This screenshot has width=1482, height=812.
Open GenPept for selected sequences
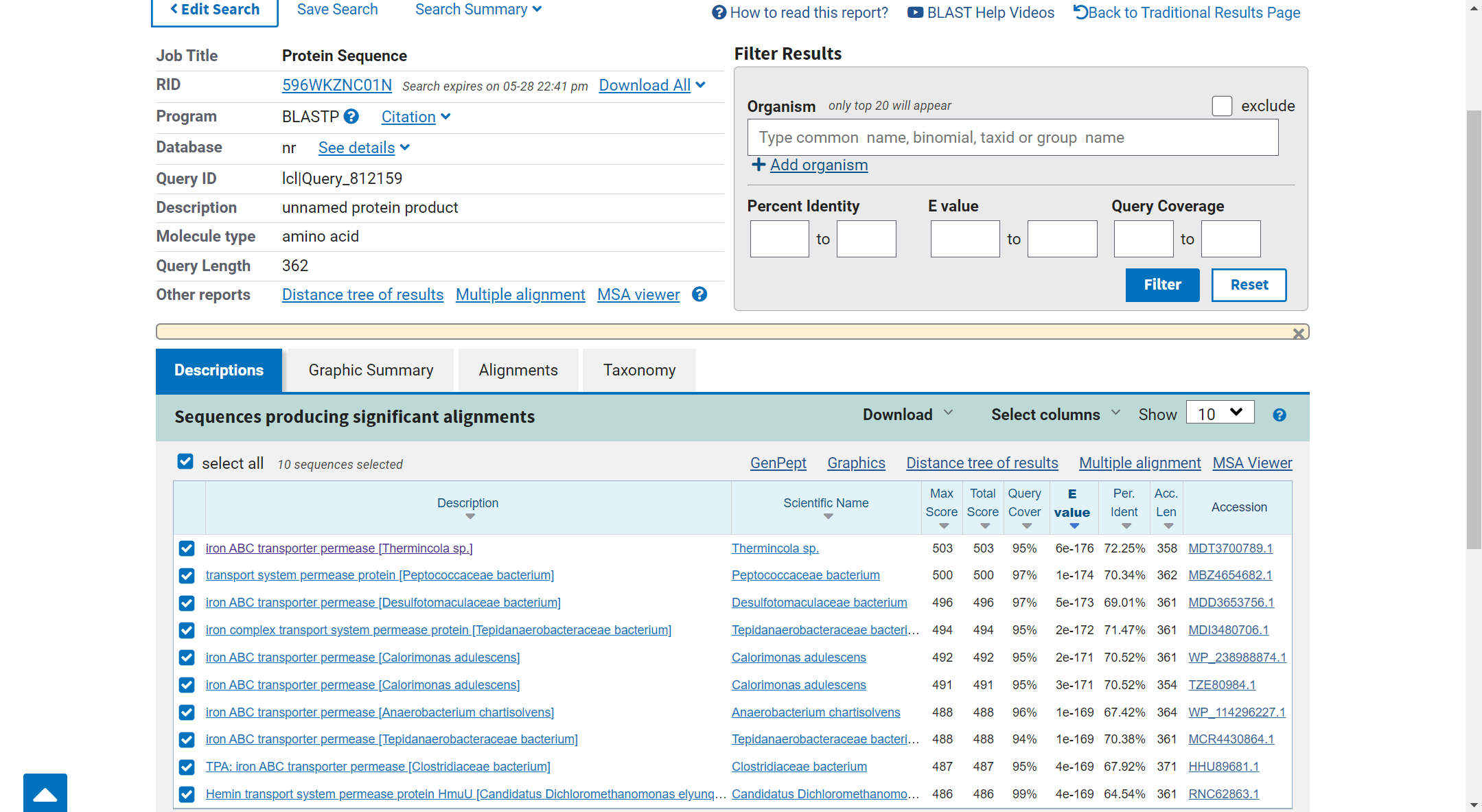(x=778, y=463)
